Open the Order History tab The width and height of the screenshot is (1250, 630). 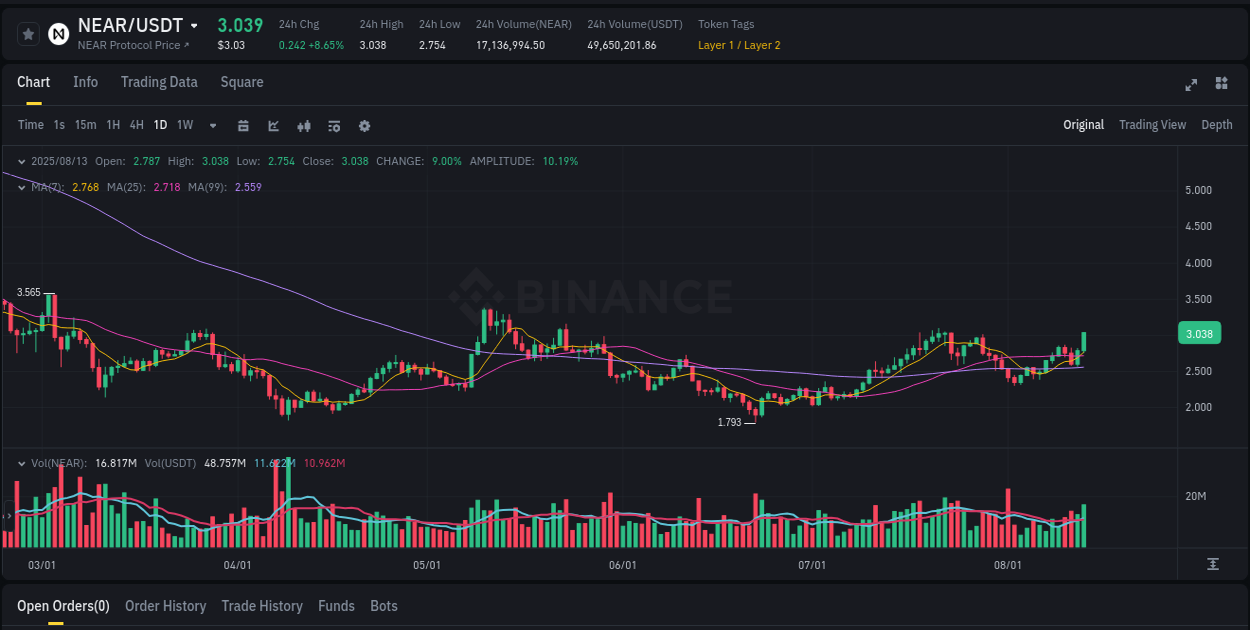click(165, 606)
